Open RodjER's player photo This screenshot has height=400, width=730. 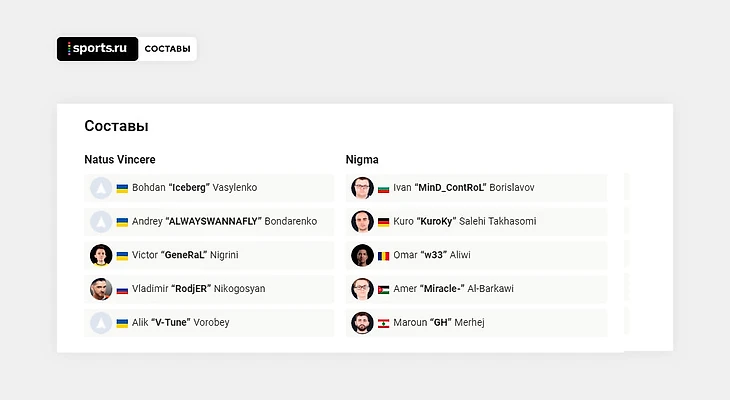tap(101, 289)
